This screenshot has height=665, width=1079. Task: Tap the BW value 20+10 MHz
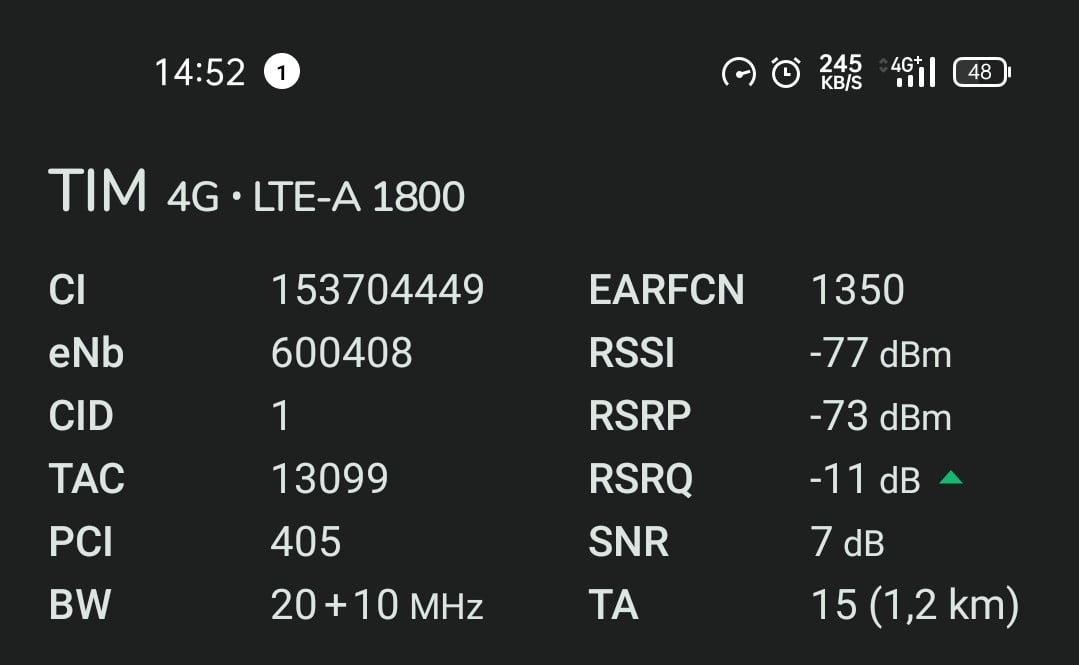click(377, 605)
